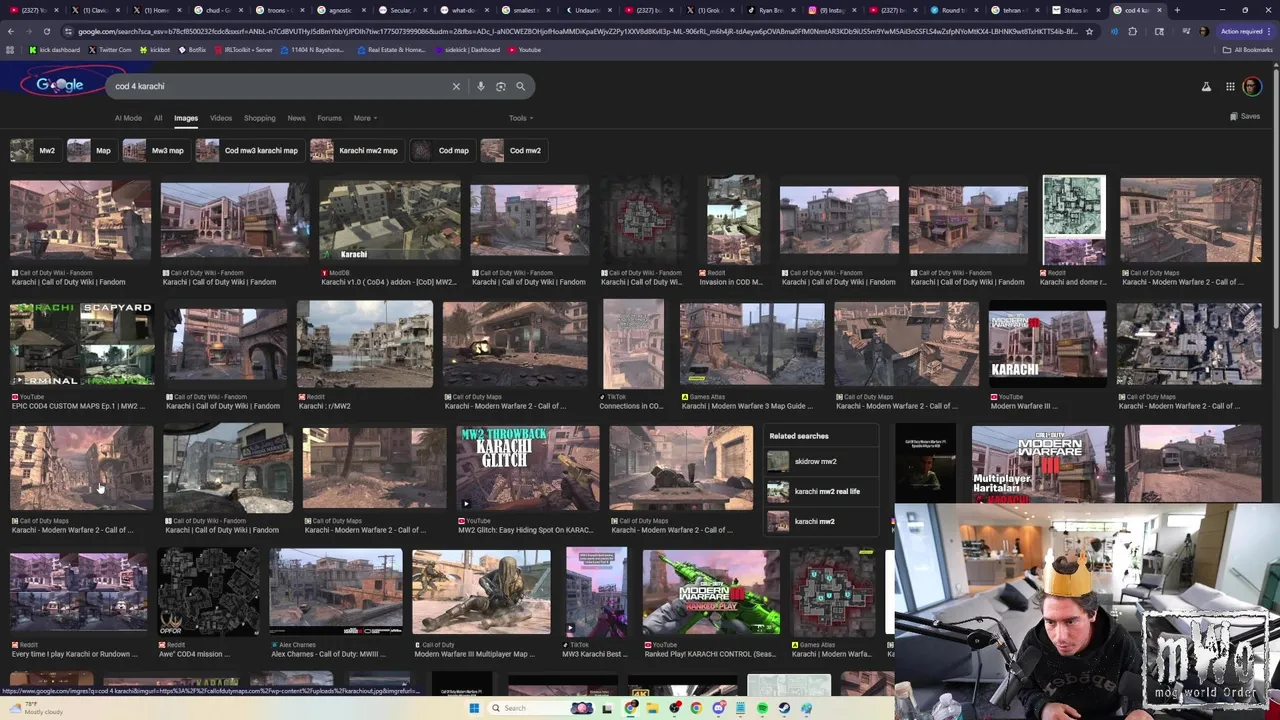The image size is (1280, 720).
Task: Open the Windows Start menu
Action: pyautogui.click(x=474, y=708)
